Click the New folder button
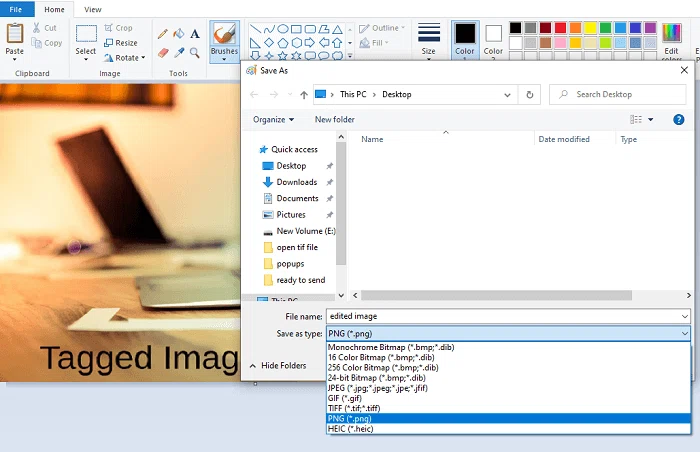 [x=334, y=120]
